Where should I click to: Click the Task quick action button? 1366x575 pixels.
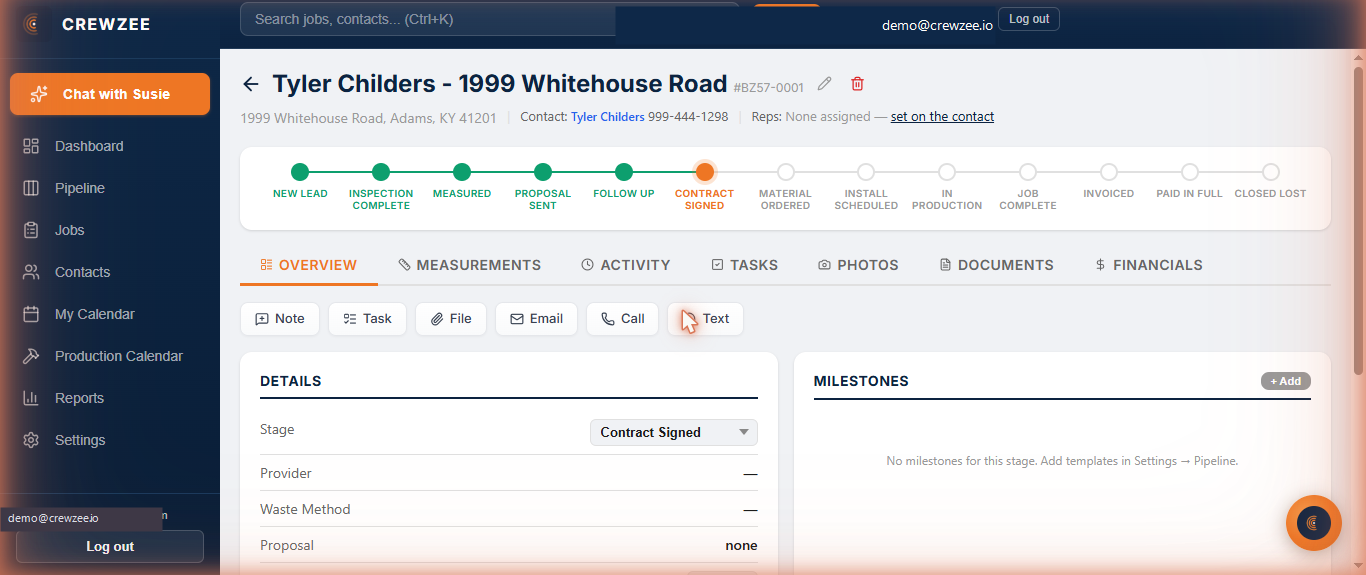pos(367,319)
